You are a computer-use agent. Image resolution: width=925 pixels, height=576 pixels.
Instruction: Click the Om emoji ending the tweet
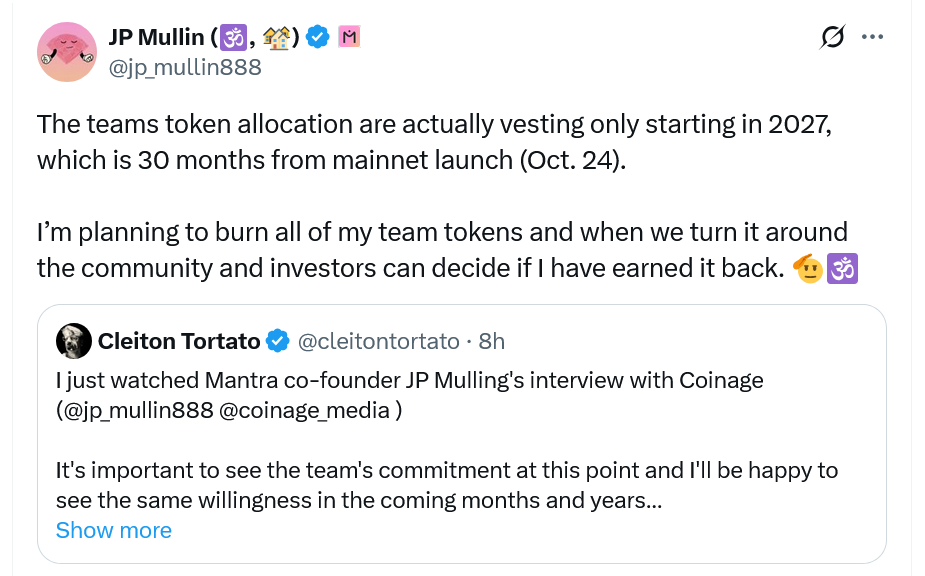pos(843,269)
